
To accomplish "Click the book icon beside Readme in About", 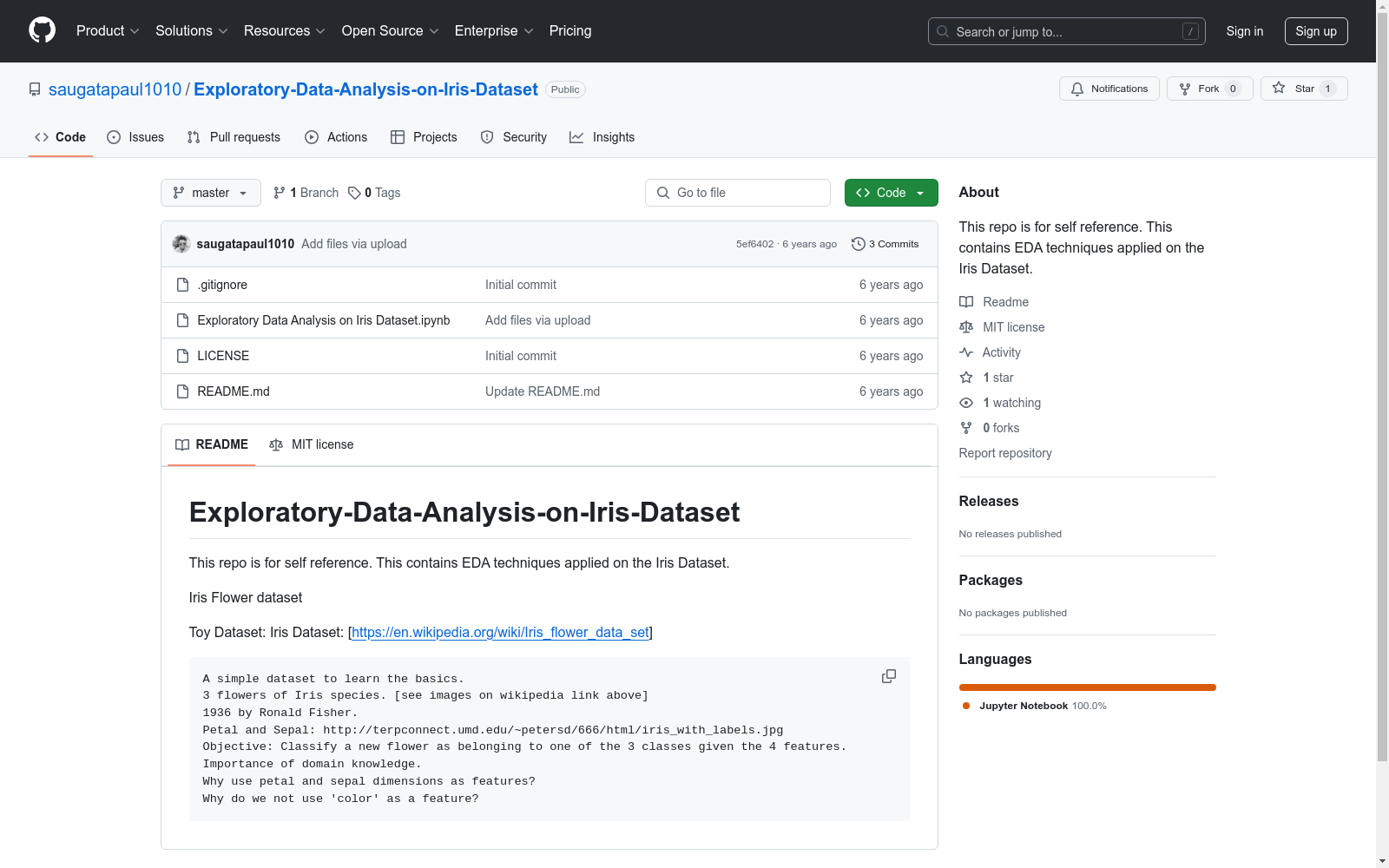I will pos(966,302).
